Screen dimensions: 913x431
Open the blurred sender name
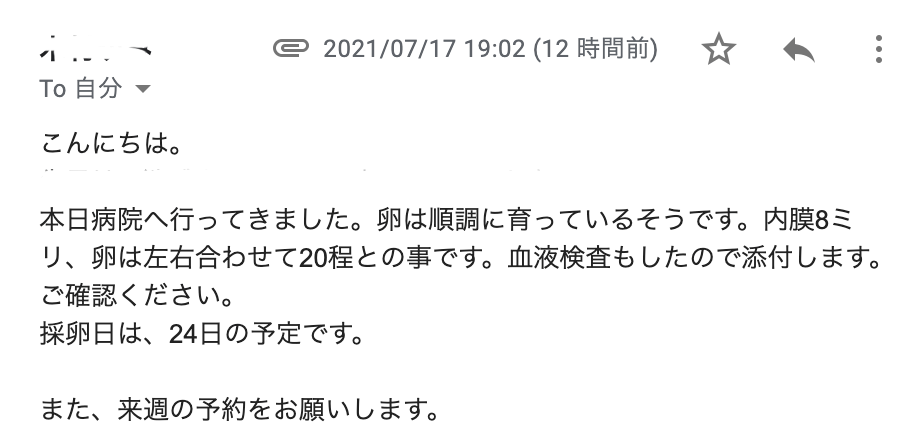(96, 47)
